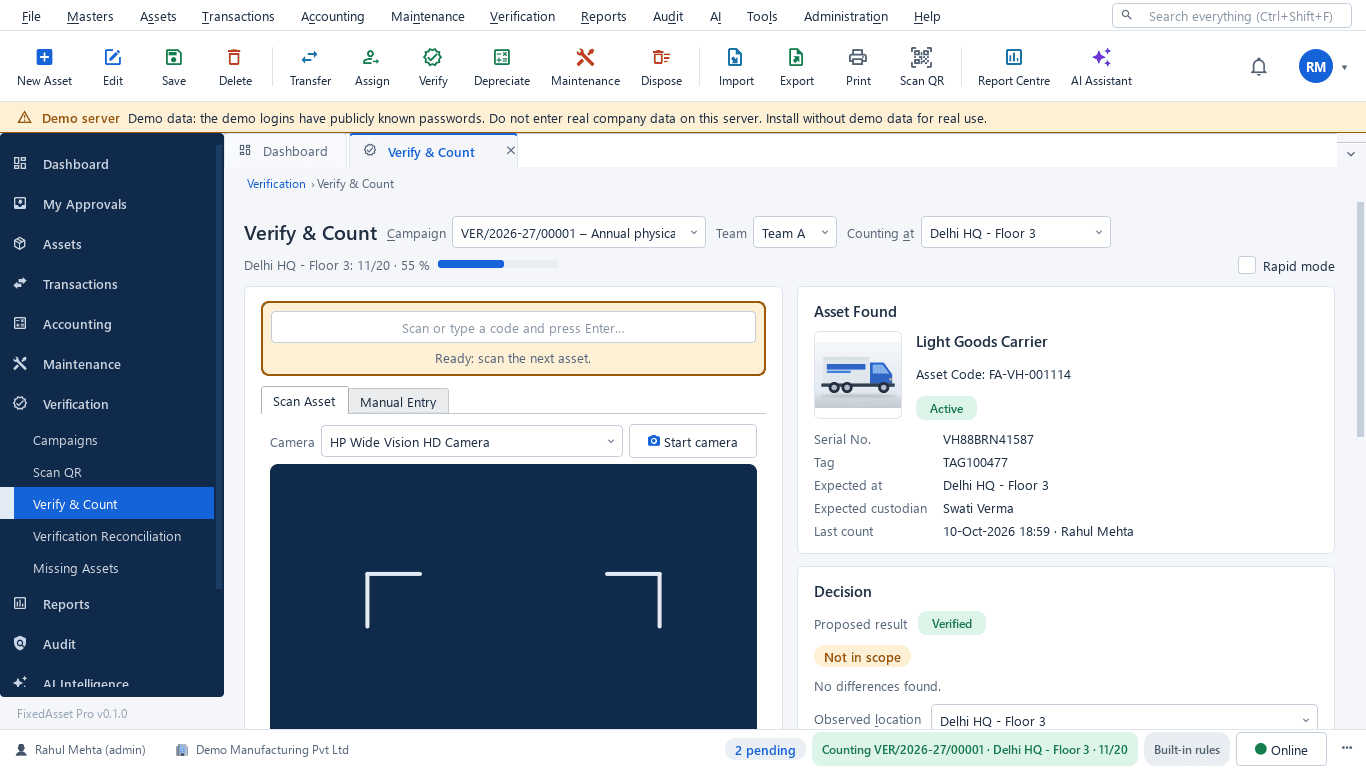Click the Save toolbar icon

point(174,57)
